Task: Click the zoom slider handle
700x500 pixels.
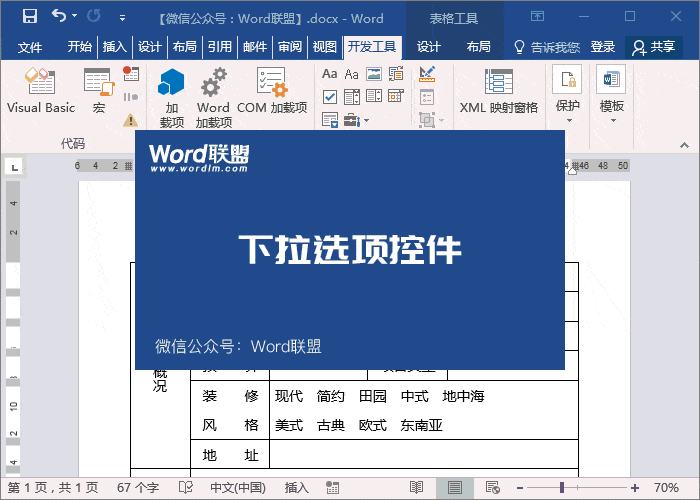Action: pos(562,488)
